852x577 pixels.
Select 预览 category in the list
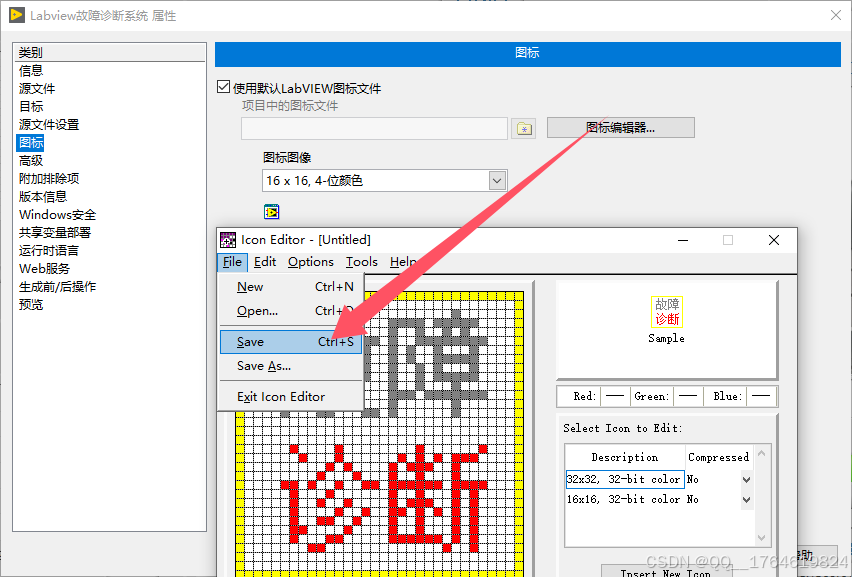click(31, 304)
